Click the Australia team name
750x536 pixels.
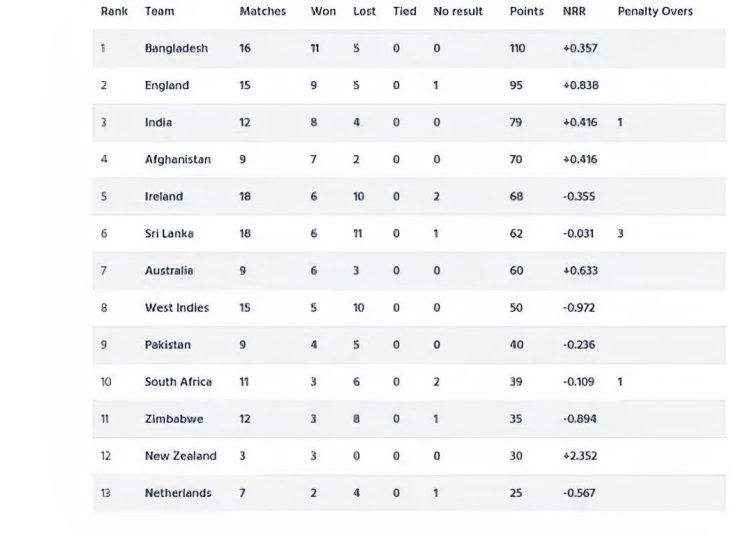click(169, 271)
